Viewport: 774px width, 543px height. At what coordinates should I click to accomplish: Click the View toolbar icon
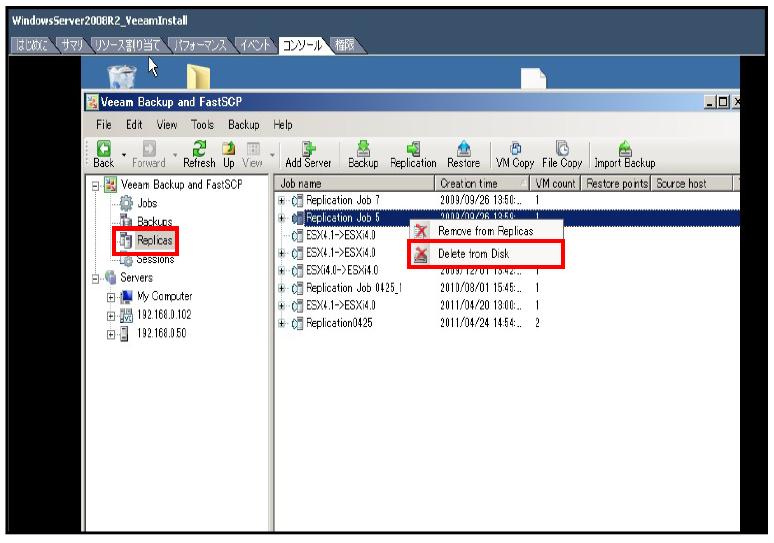coord(253,154)
